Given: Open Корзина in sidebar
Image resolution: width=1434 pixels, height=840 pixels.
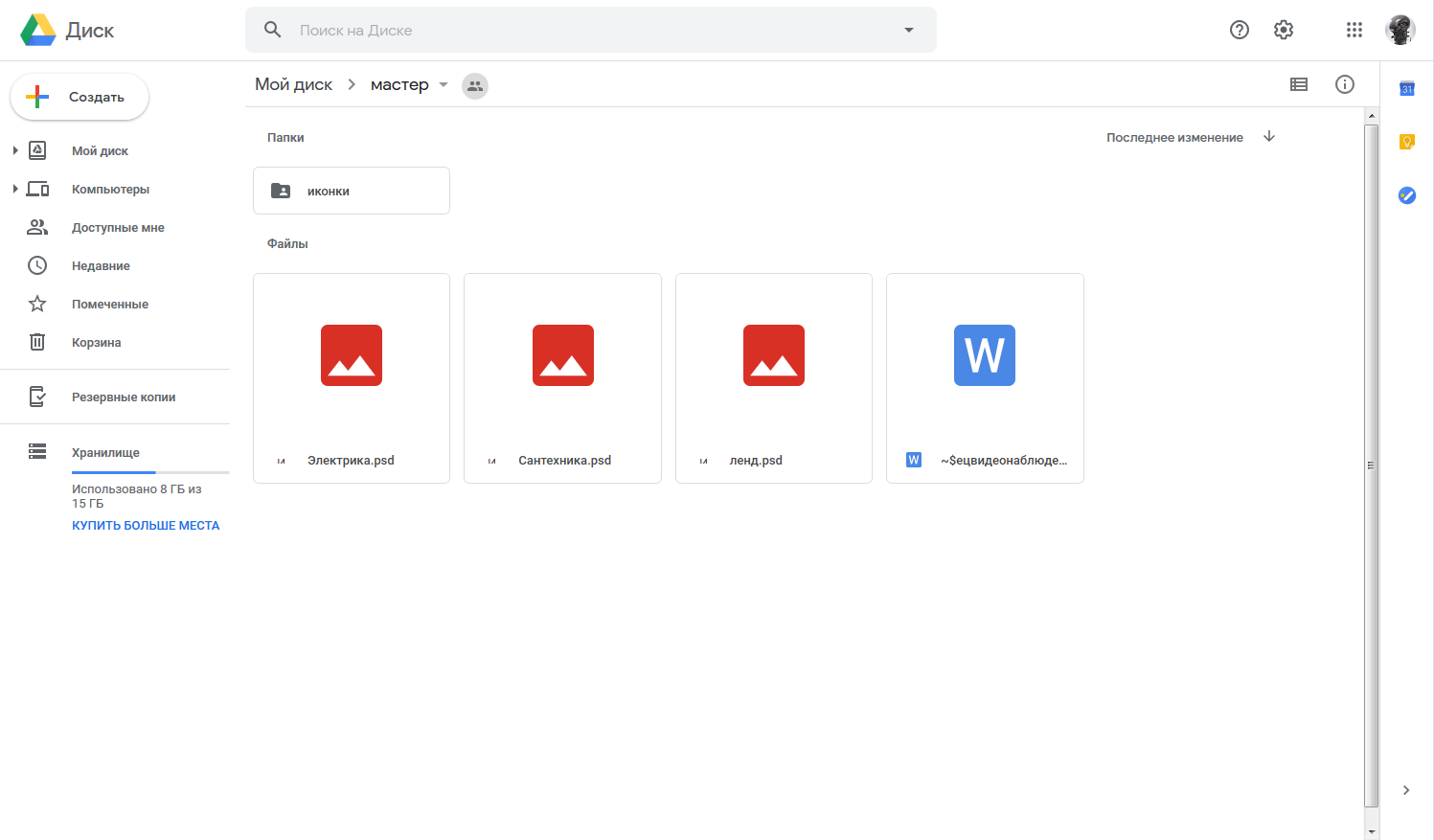Looking at the screenshot, I should click(96, 342).
